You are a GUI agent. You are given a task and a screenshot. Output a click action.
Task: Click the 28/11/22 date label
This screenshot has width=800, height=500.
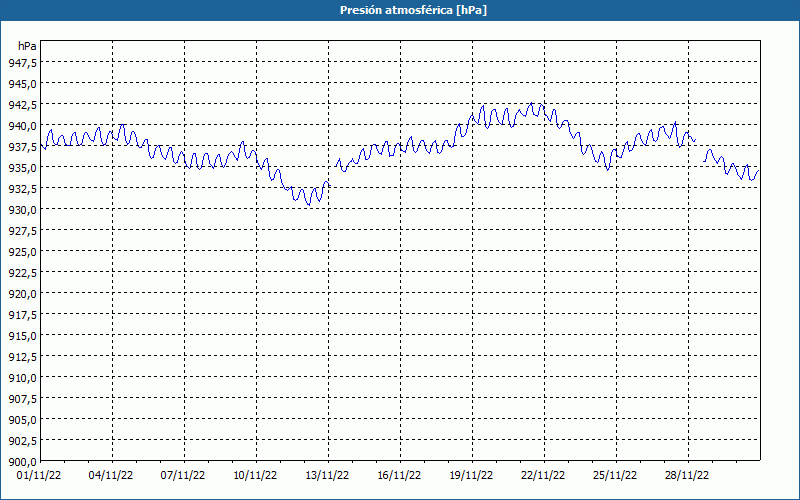(687, 476)
